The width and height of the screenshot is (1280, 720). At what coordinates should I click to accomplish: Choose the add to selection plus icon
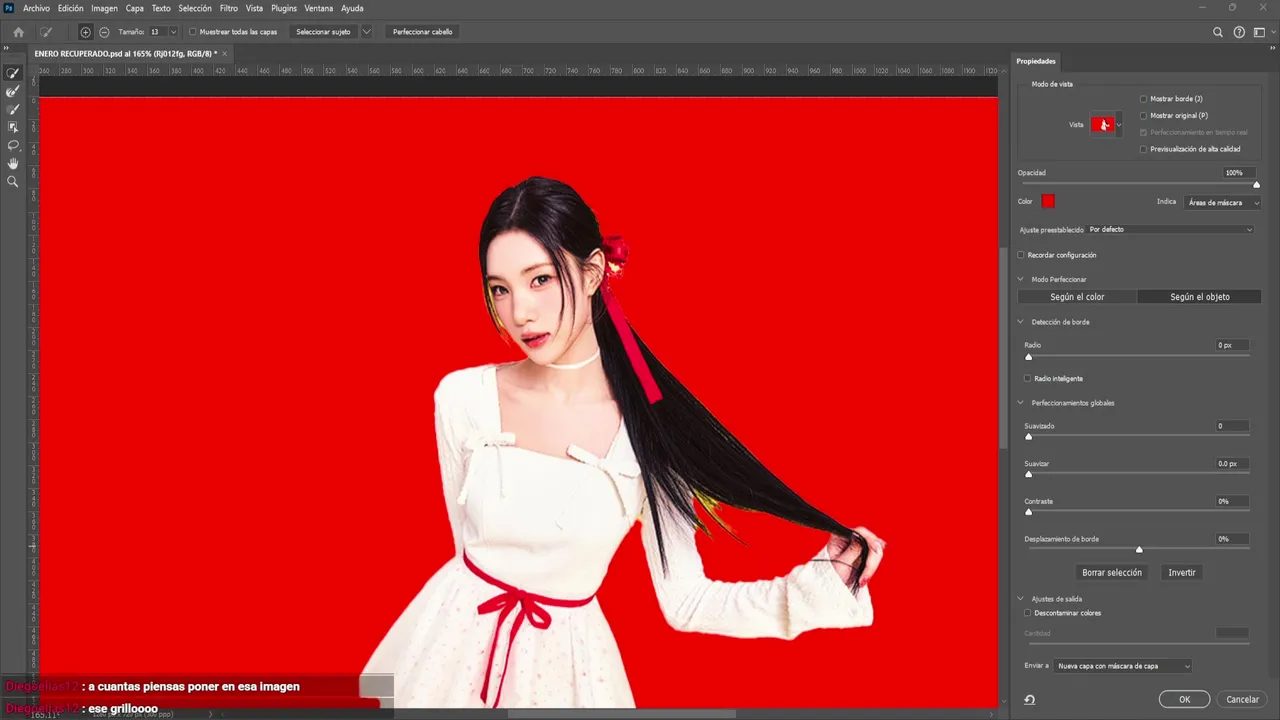(85, 32)
